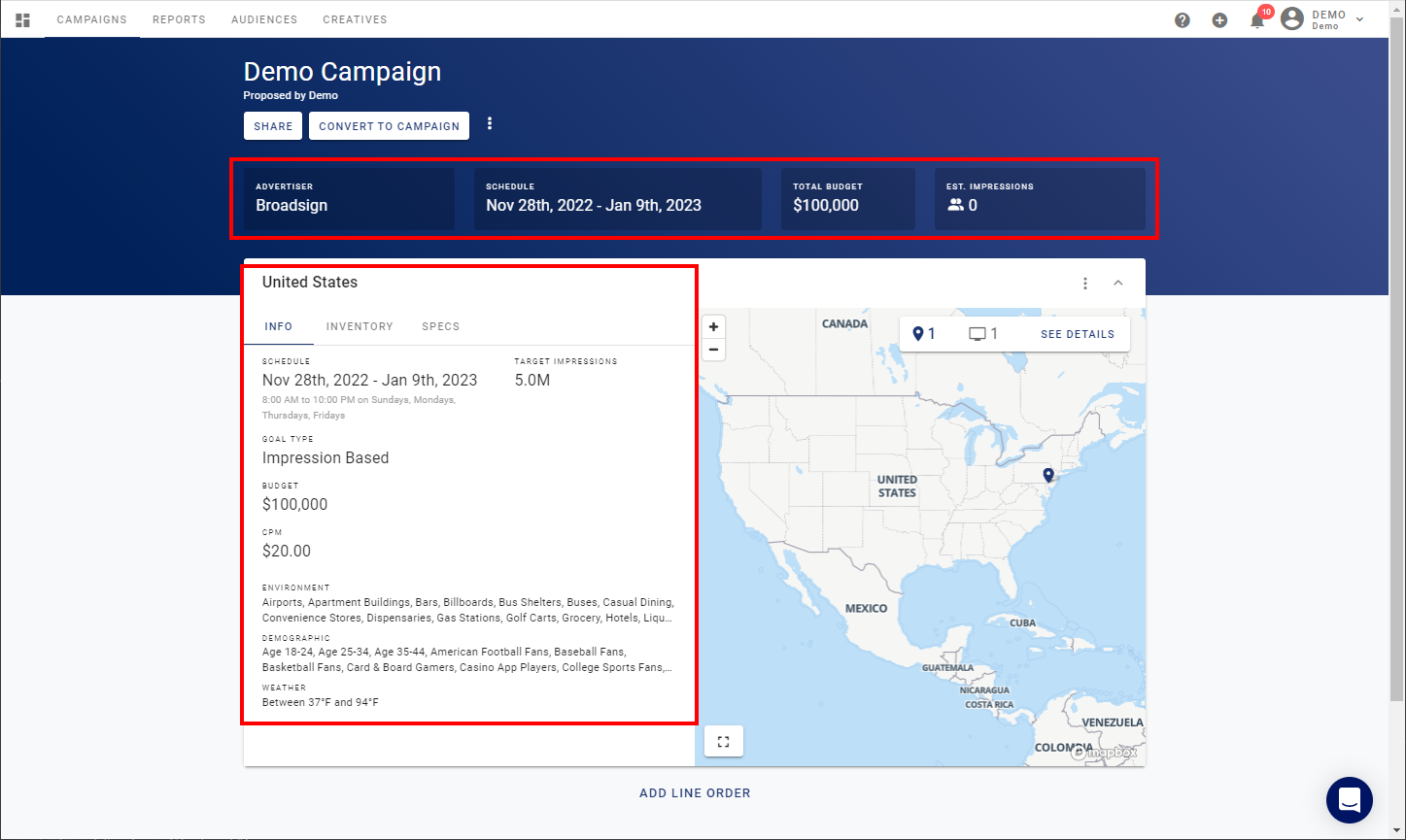Zoom in on the map
The width and height of the screenshot is (1406, 840).
[713, 327]
